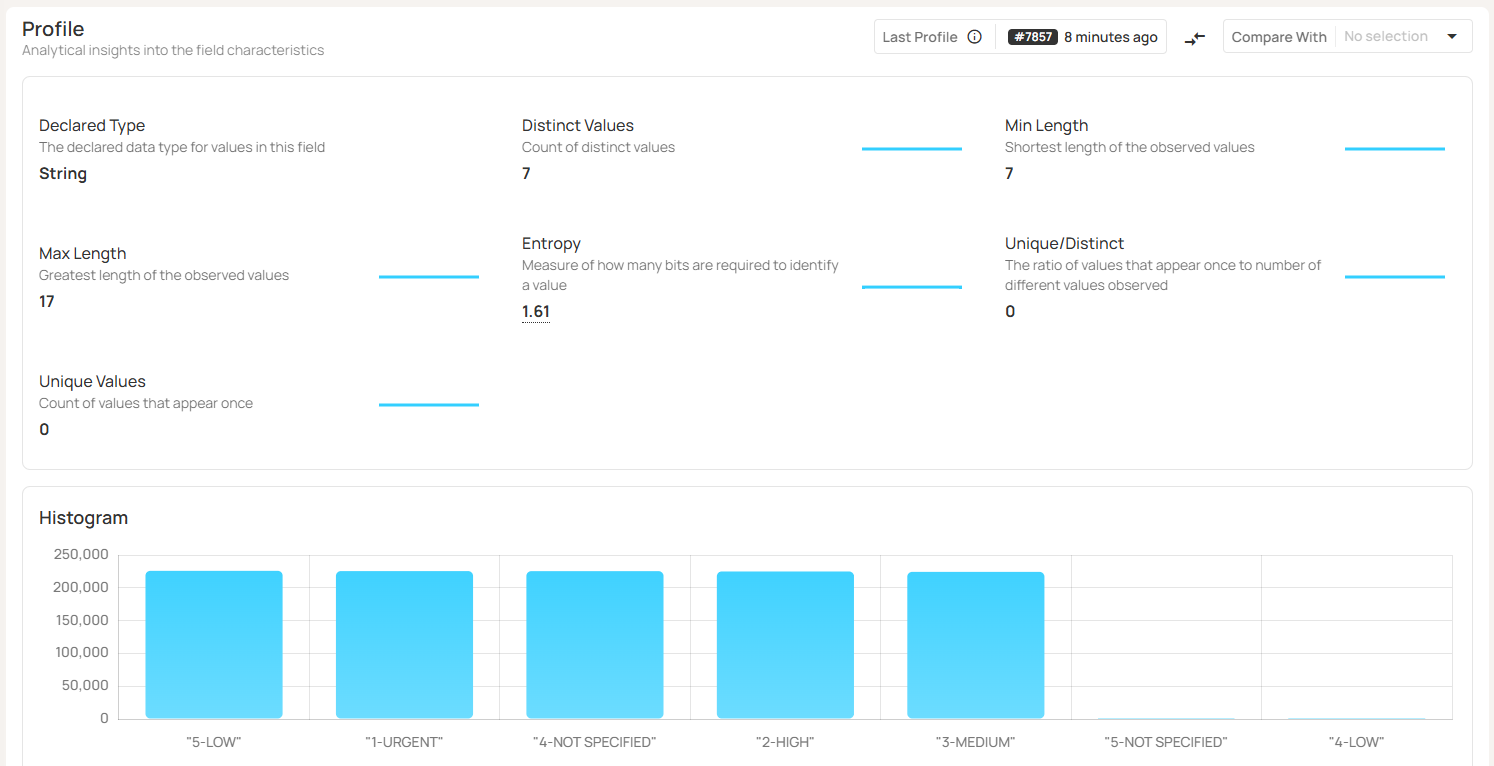Select the #7857 profile run badge
The width and height of the screenshot is (1494, 766).
(1032, 36)
